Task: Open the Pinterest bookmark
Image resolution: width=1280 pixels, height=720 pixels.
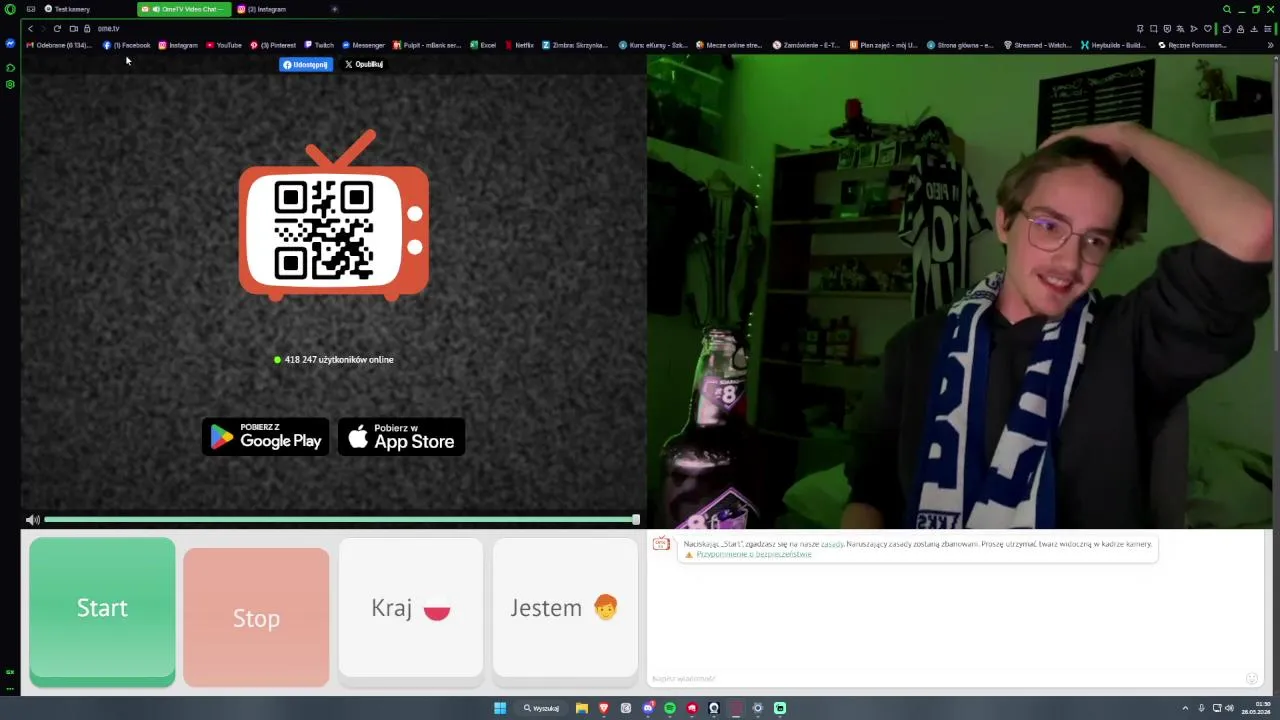Action: pyautogui.click(x=273, y=45)
